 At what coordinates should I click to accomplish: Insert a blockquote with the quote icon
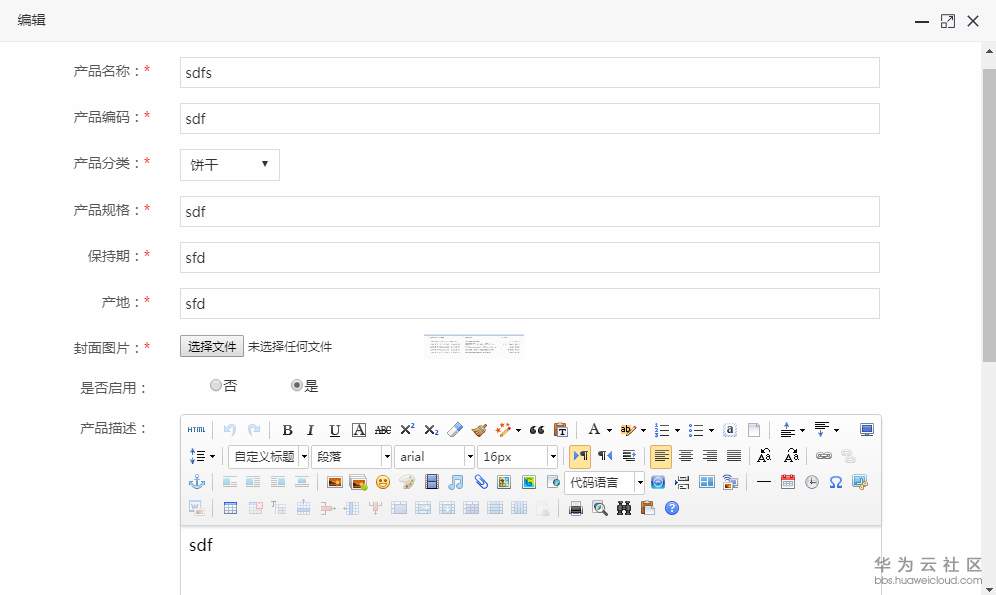coord(537,430)
